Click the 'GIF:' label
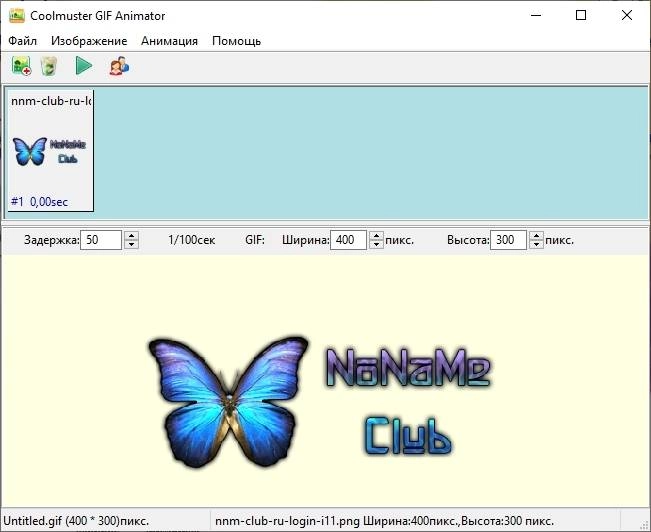 point(255,240)
